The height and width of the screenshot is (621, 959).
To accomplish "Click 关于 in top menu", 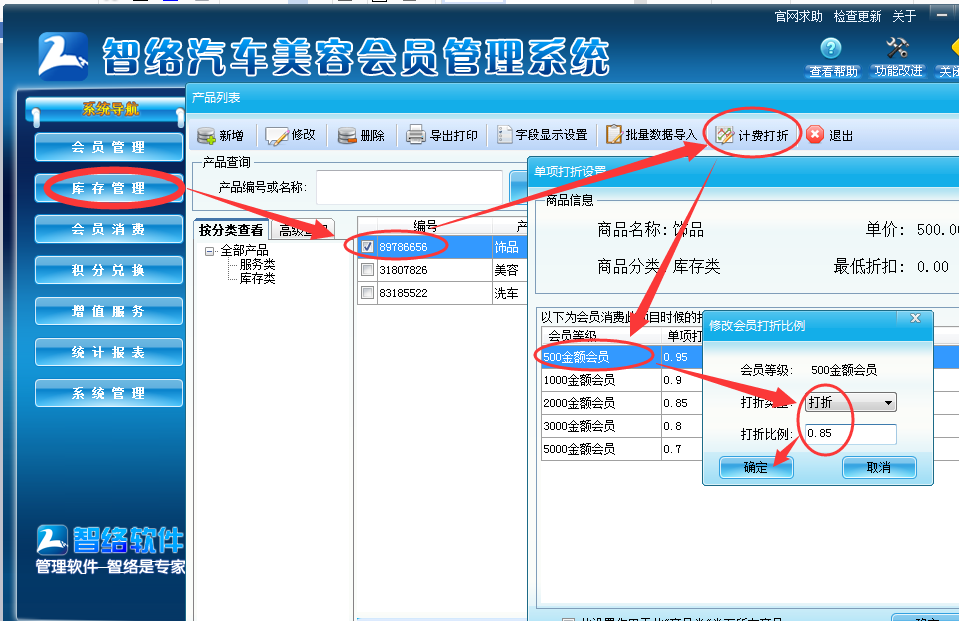I will coord(904,17).
